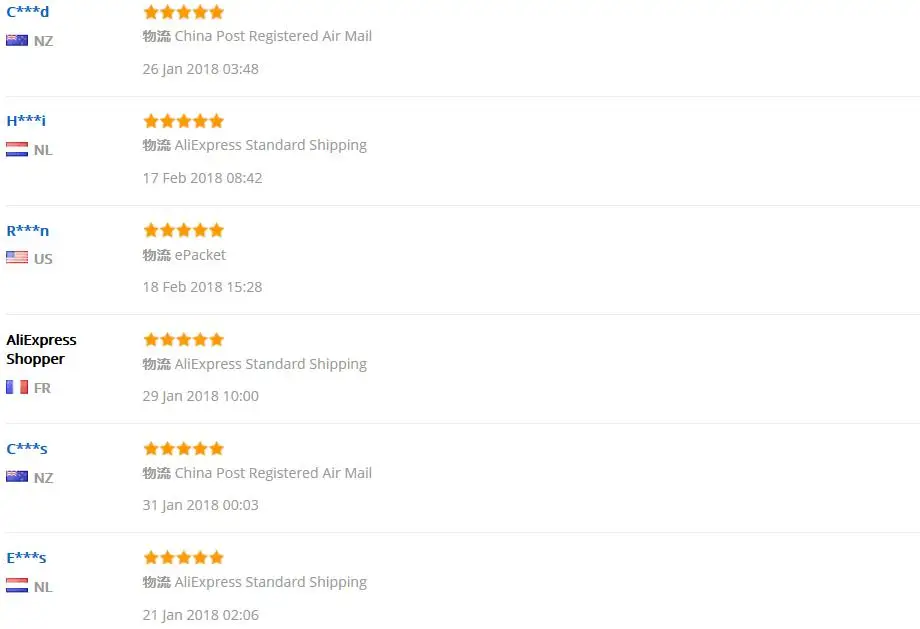
Task: Click the star rating of C***d's review
Action: [184, 12]
